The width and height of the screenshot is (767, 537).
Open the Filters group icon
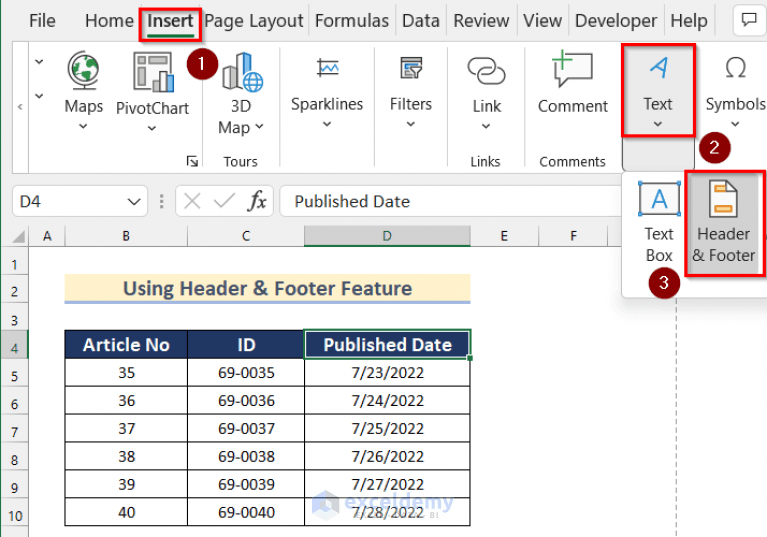[x=411, y=68]
